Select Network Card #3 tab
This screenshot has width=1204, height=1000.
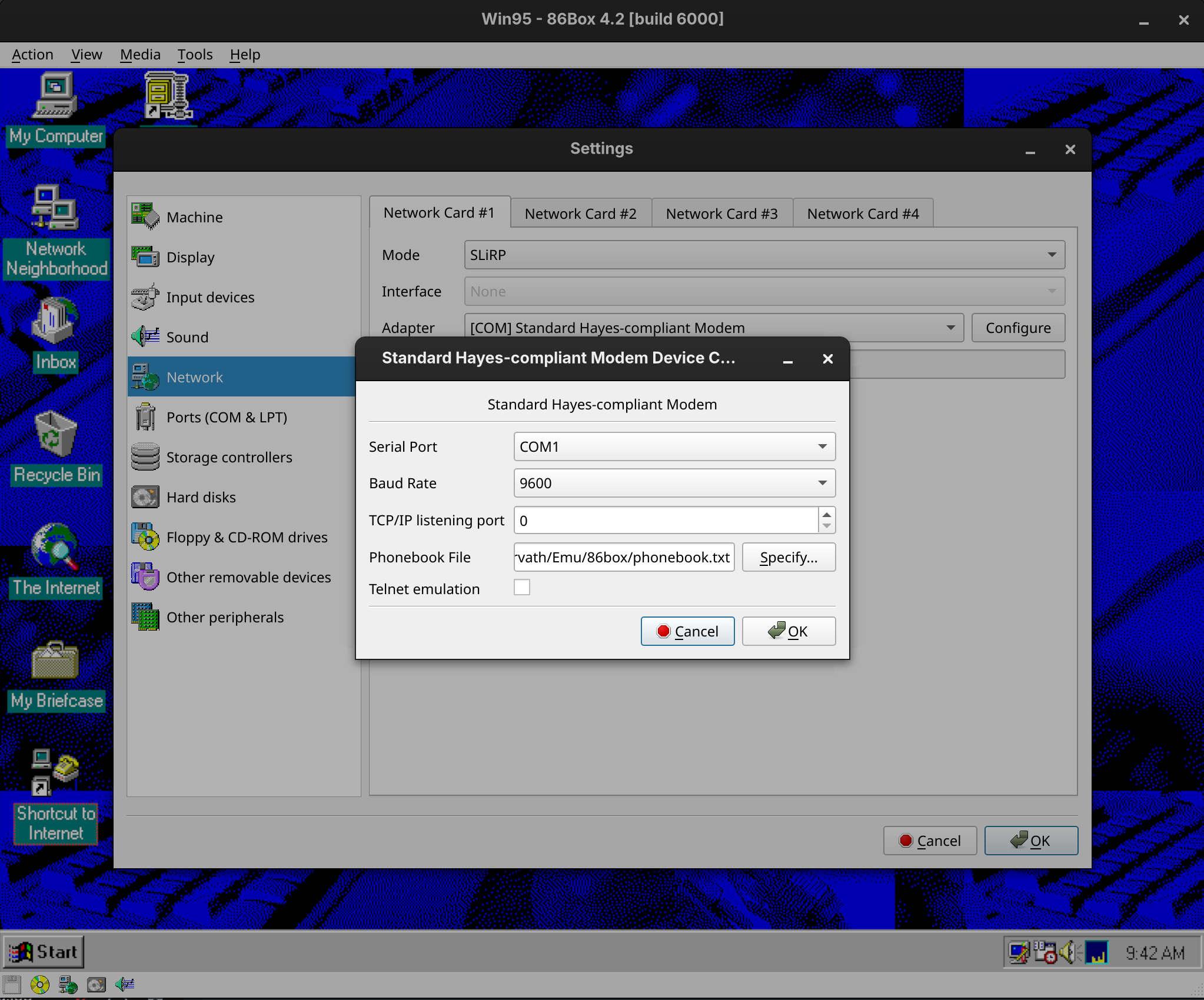[721, 213]
